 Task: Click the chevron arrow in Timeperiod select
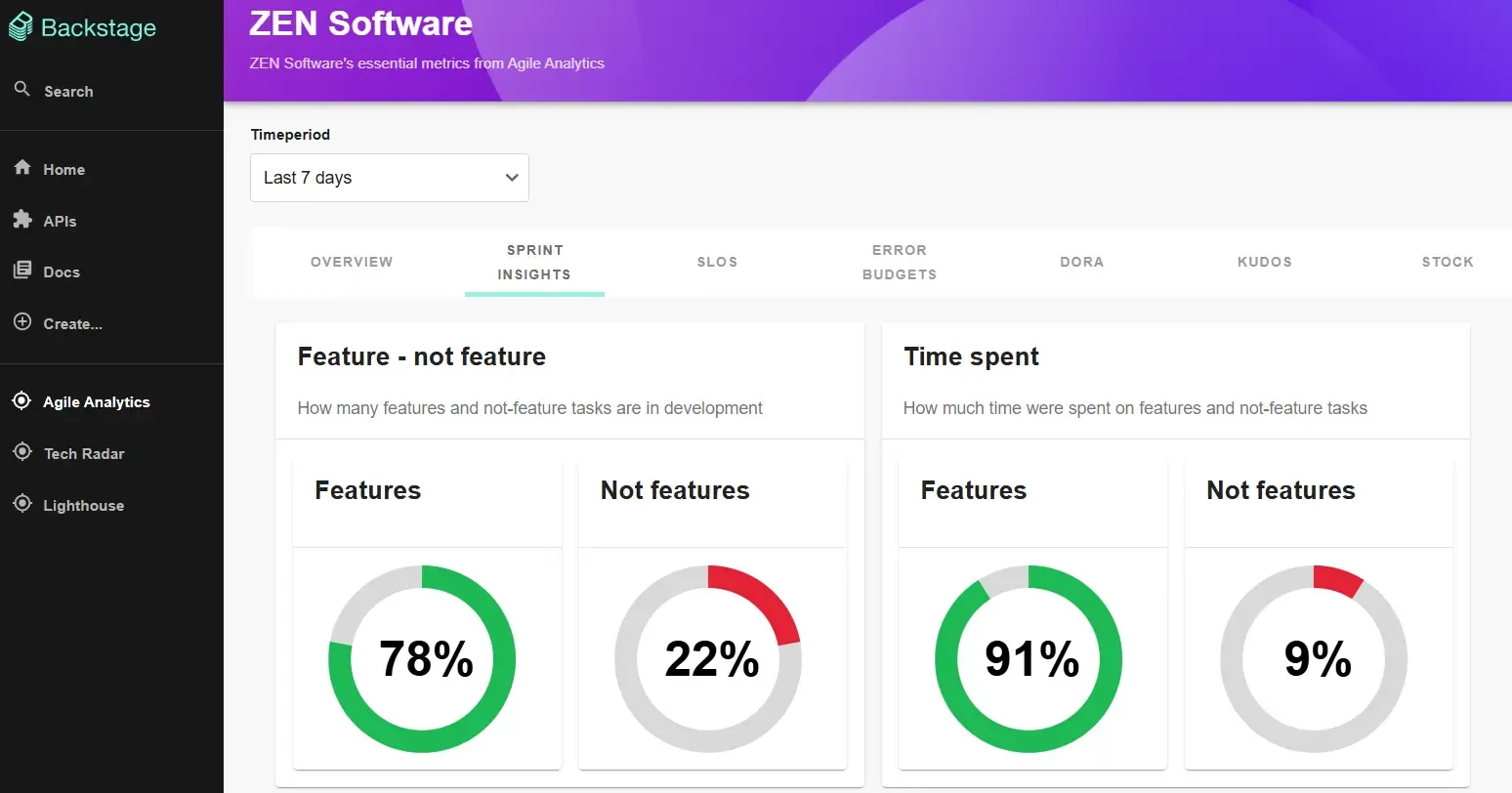511,178
